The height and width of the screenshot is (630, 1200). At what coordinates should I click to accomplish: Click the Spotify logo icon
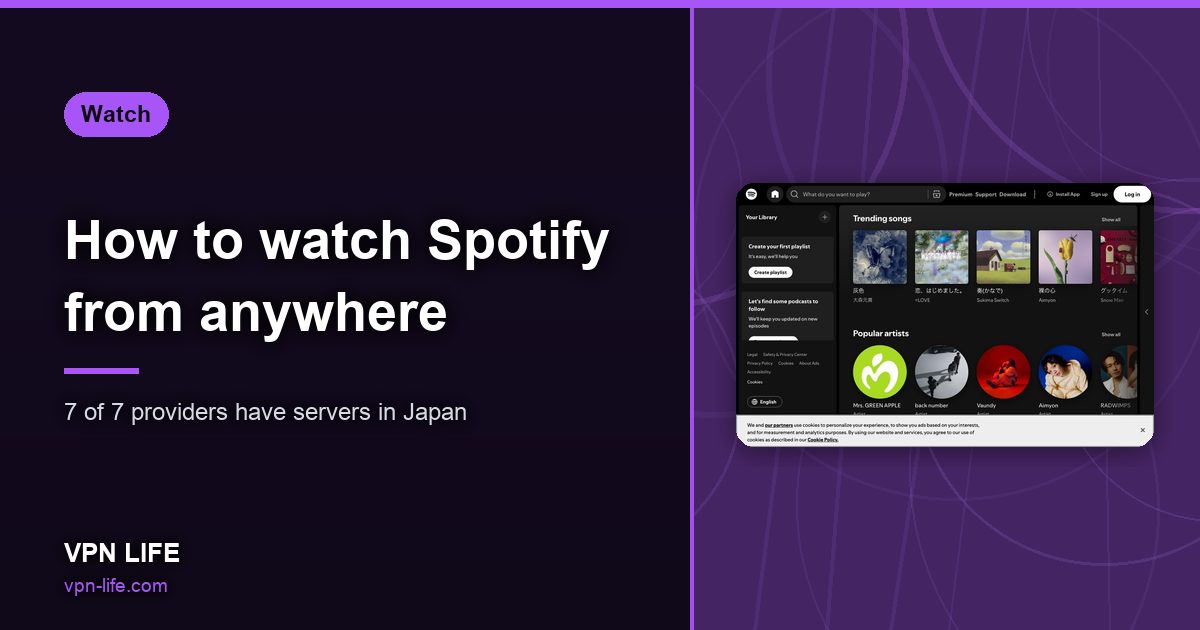pos(751,194)
